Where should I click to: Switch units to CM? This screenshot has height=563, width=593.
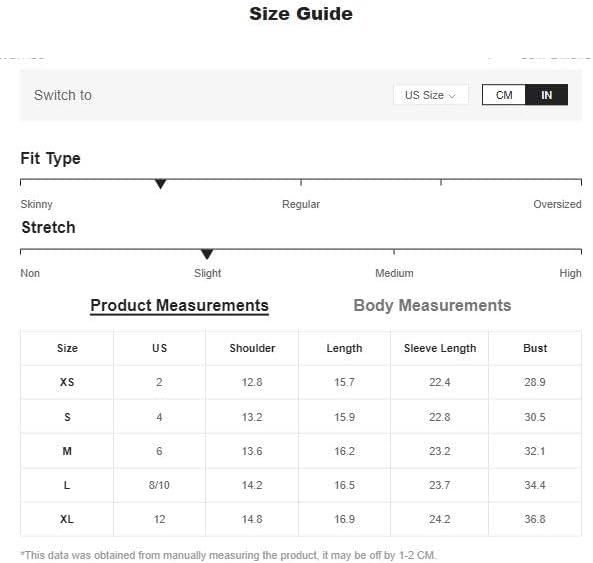tap(504, 95)
